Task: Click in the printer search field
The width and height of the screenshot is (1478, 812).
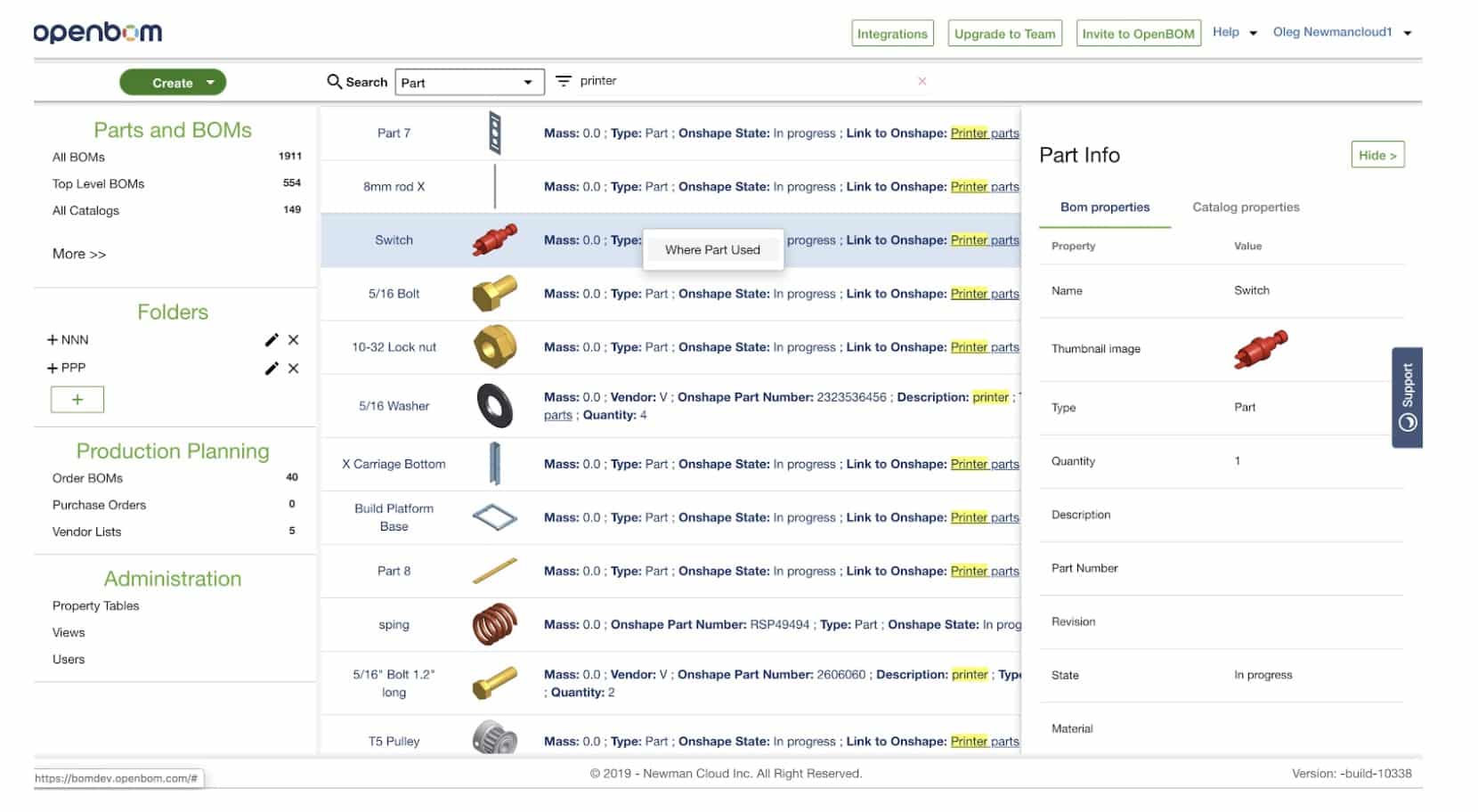Action: pos(743,81)
